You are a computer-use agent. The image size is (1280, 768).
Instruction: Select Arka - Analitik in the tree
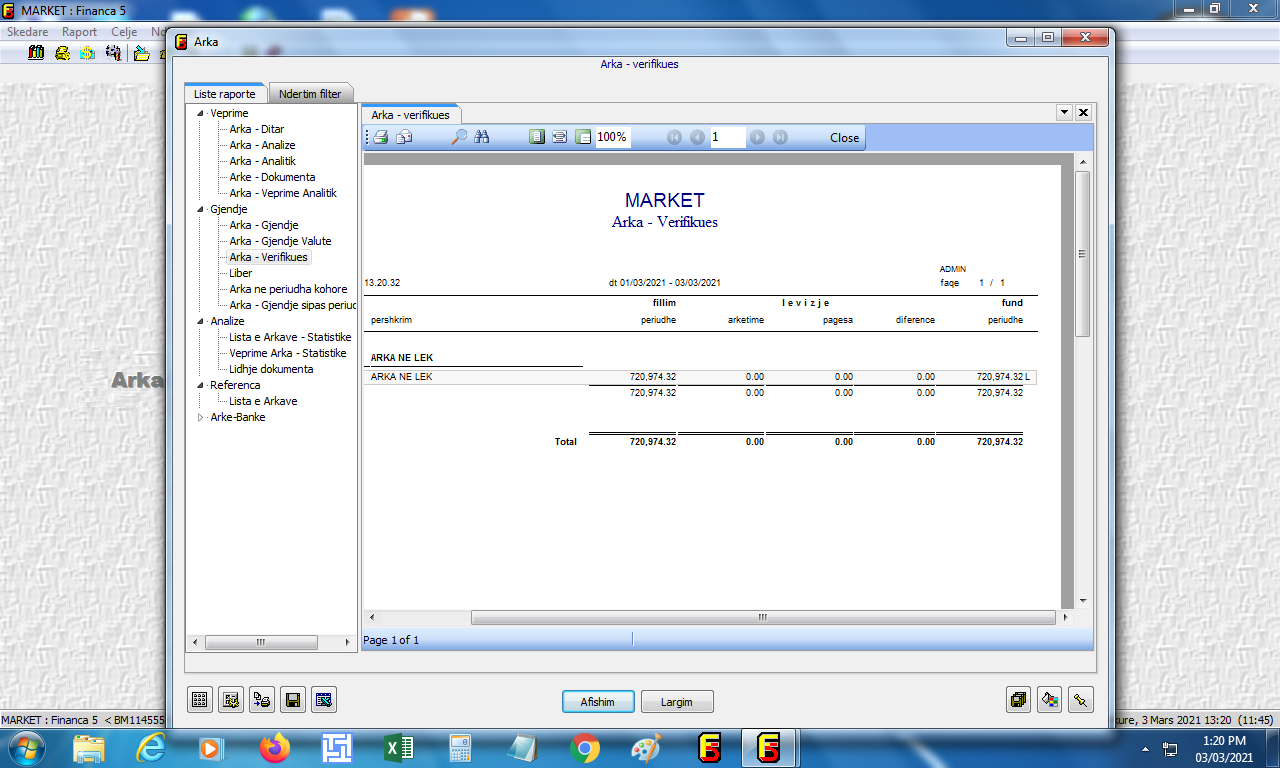click(262, 161)
